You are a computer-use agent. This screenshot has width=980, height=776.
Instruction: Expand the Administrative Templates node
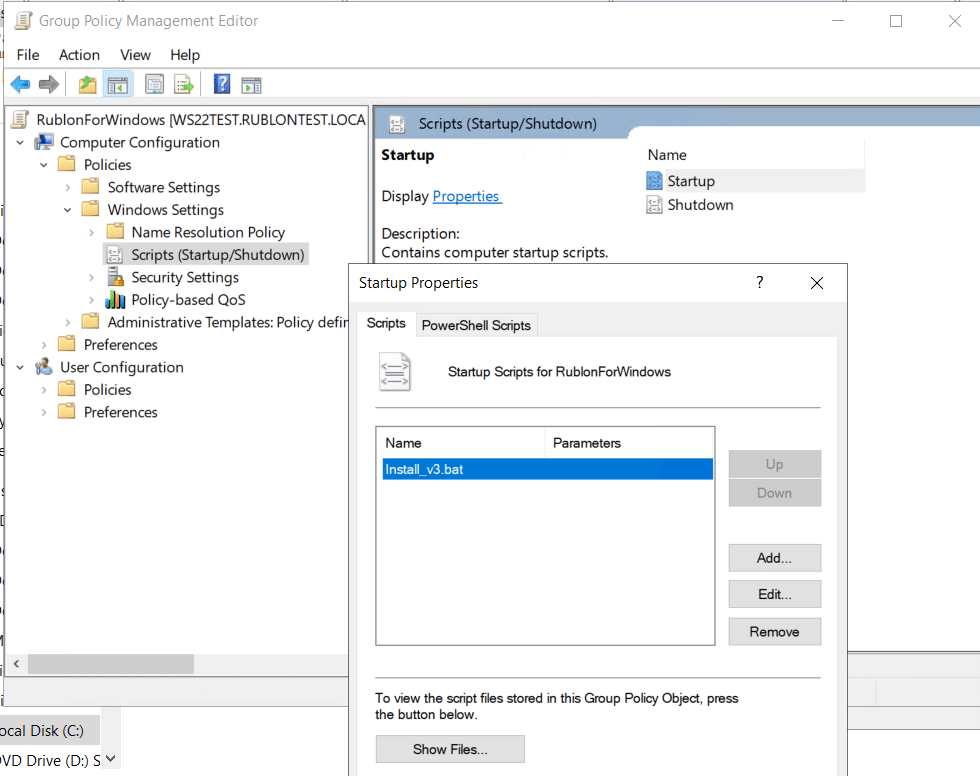[68, 322]
